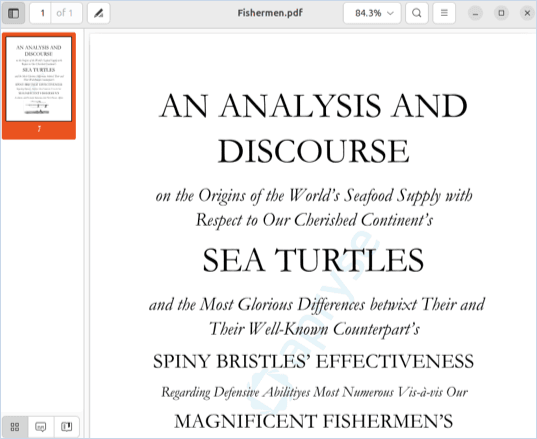The image size is (537, 439).
Task: Switch sidebar to annotations view
Action: pyautogui.click(x=41, y=427)
